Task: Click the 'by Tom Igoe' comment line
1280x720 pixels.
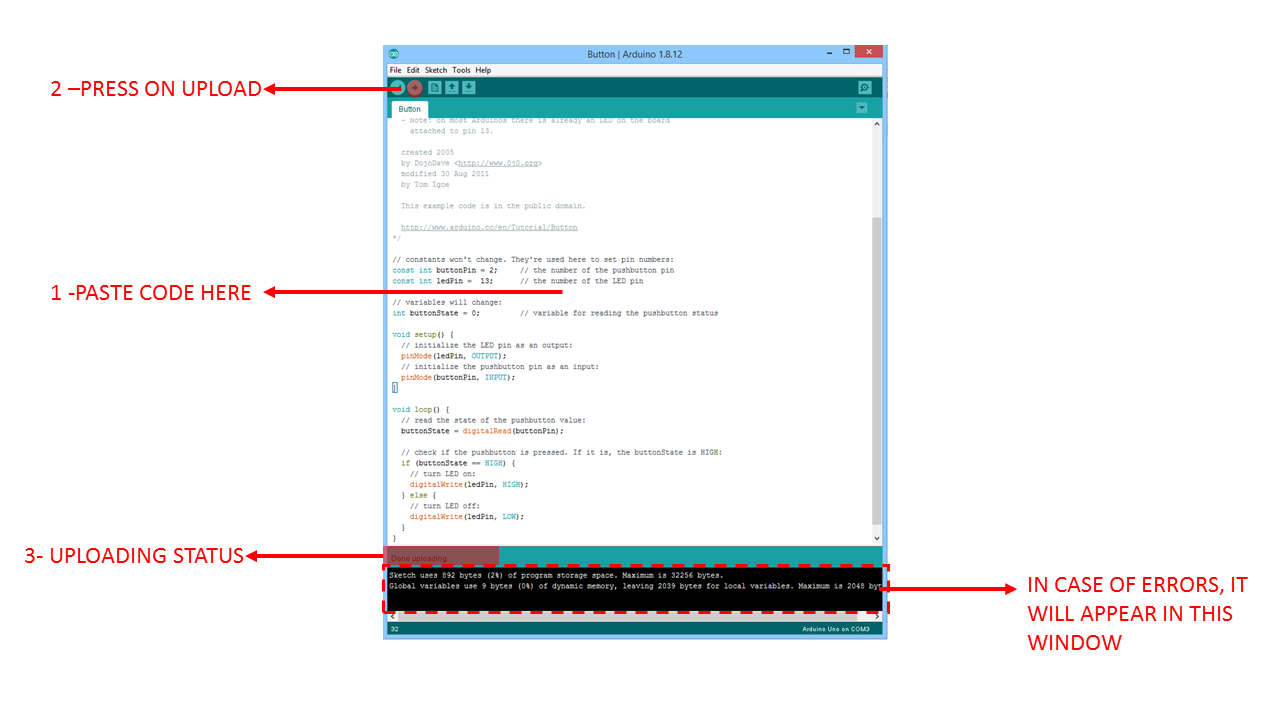Action: tap(425, 185)
